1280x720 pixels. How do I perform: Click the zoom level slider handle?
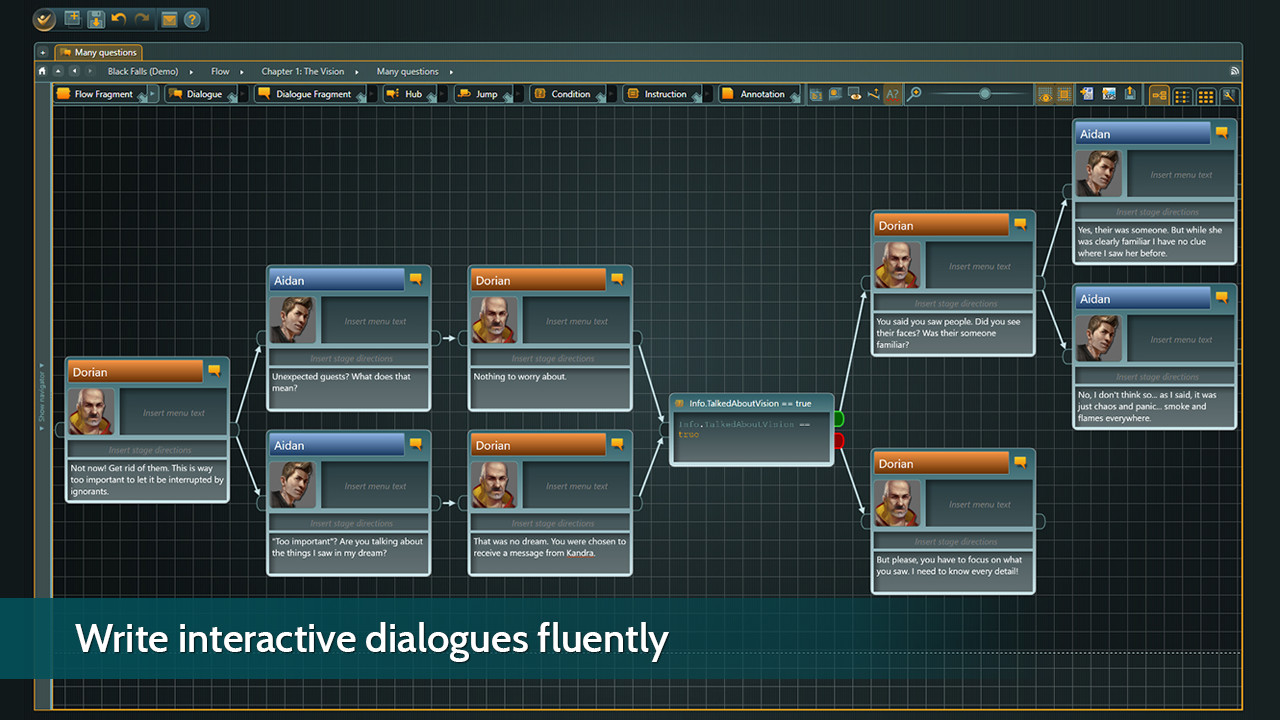[985, 94]
